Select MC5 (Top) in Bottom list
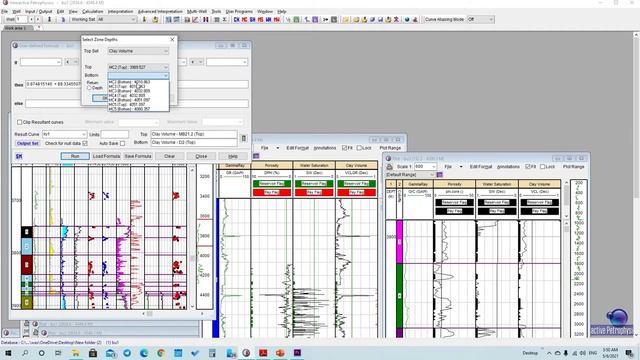Screen dimensions: 640x360 pos(138,104)
